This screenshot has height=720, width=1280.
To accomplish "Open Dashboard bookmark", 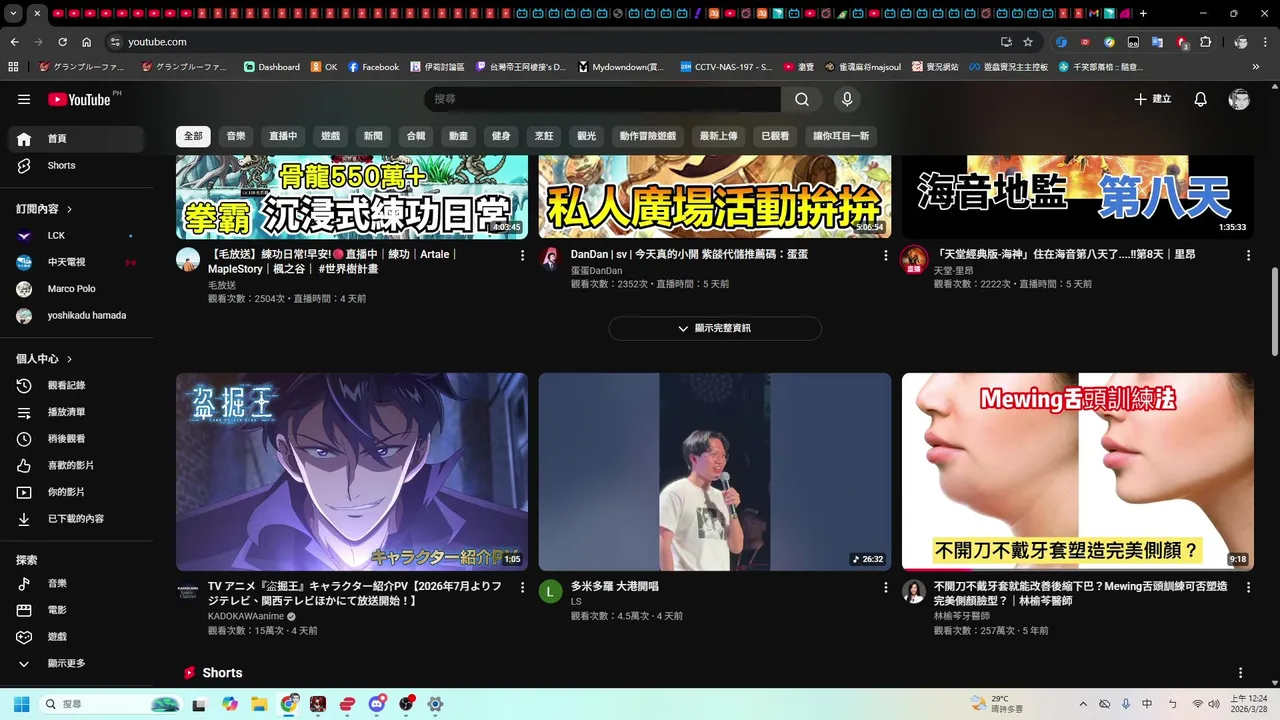I will (271, 67).
